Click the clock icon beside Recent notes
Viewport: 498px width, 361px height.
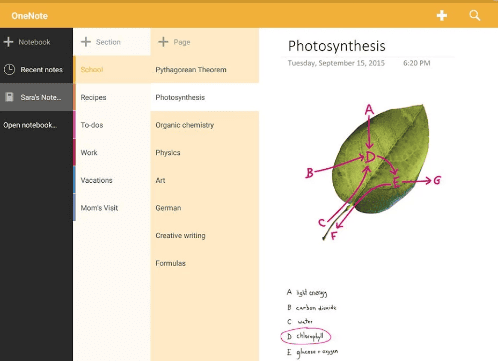9,69
